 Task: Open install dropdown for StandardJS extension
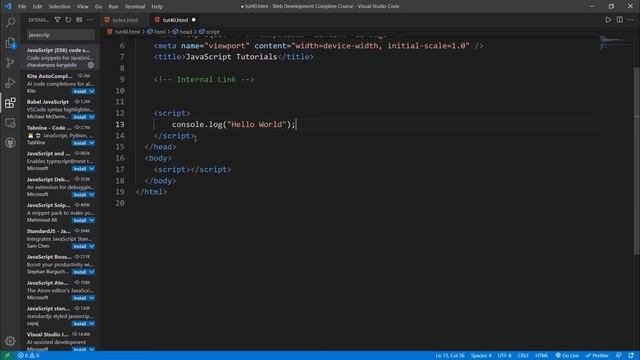pyautogui.click(x=92, y=246)
